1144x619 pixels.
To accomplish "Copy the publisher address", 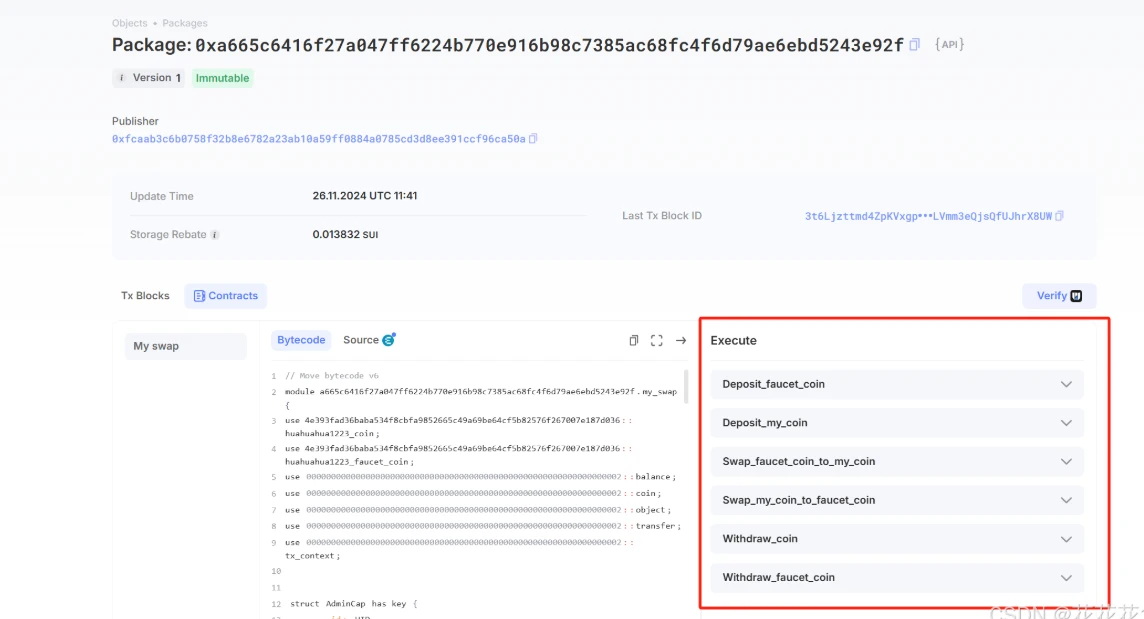I will tap(533, 139).
